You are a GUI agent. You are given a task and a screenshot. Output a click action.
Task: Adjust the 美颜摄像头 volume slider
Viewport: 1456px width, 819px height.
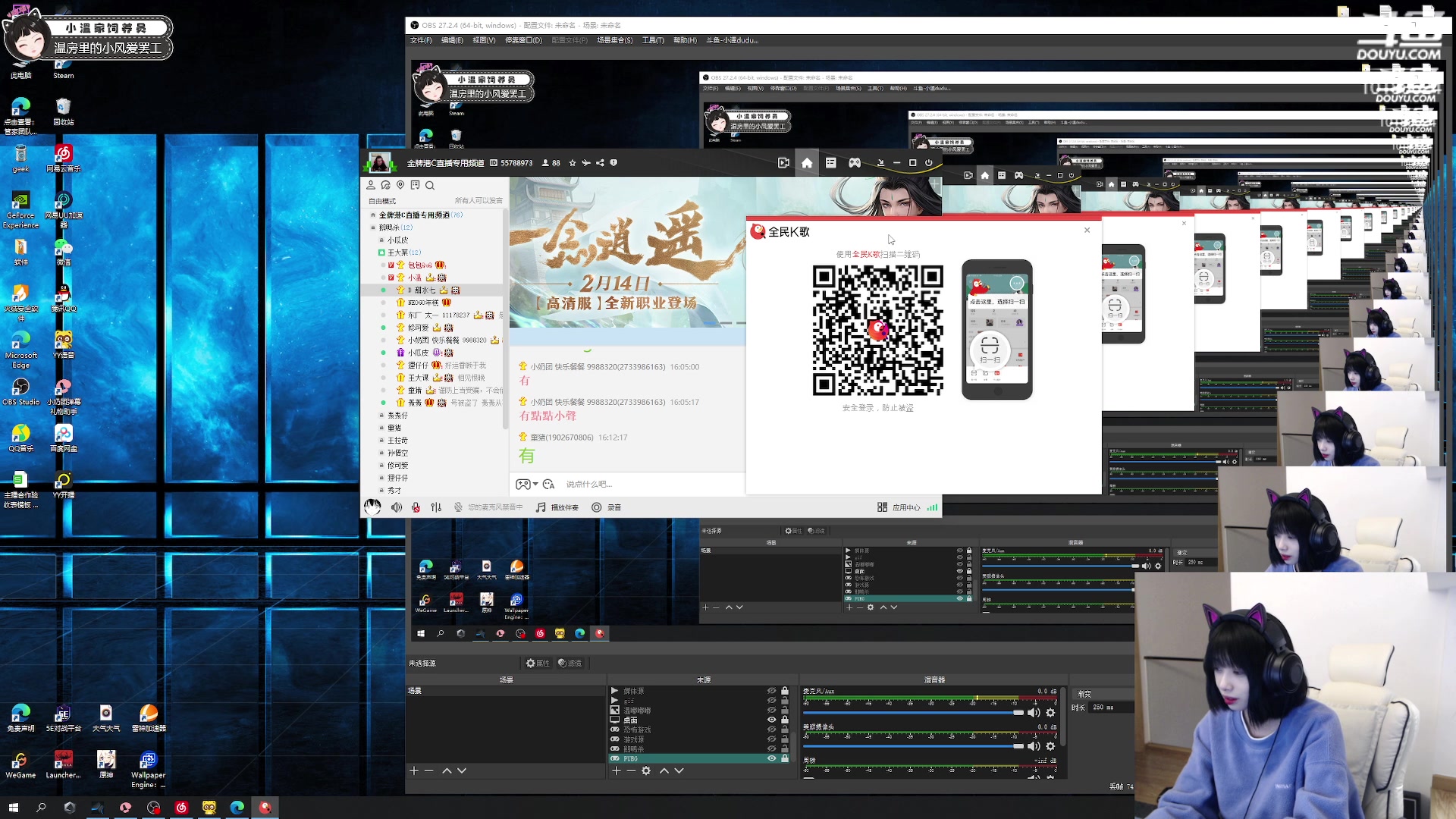(x=913, y=746)
